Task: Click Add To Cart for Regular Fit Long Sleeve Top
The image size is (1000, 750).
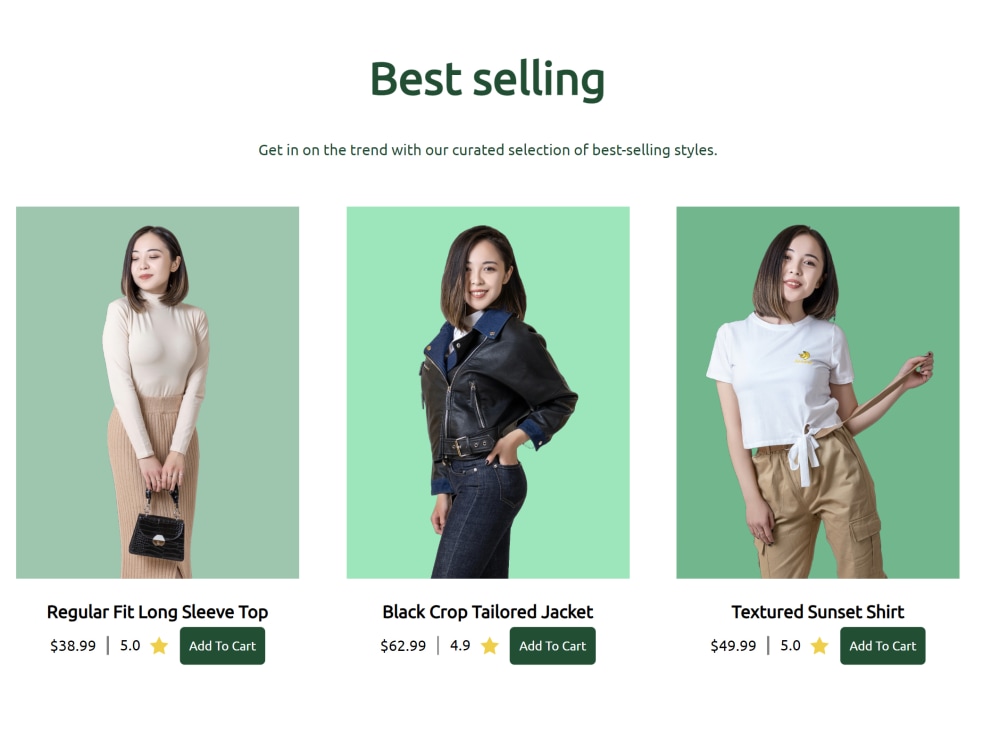Action: pyautogui.click(x=222, y=646)
